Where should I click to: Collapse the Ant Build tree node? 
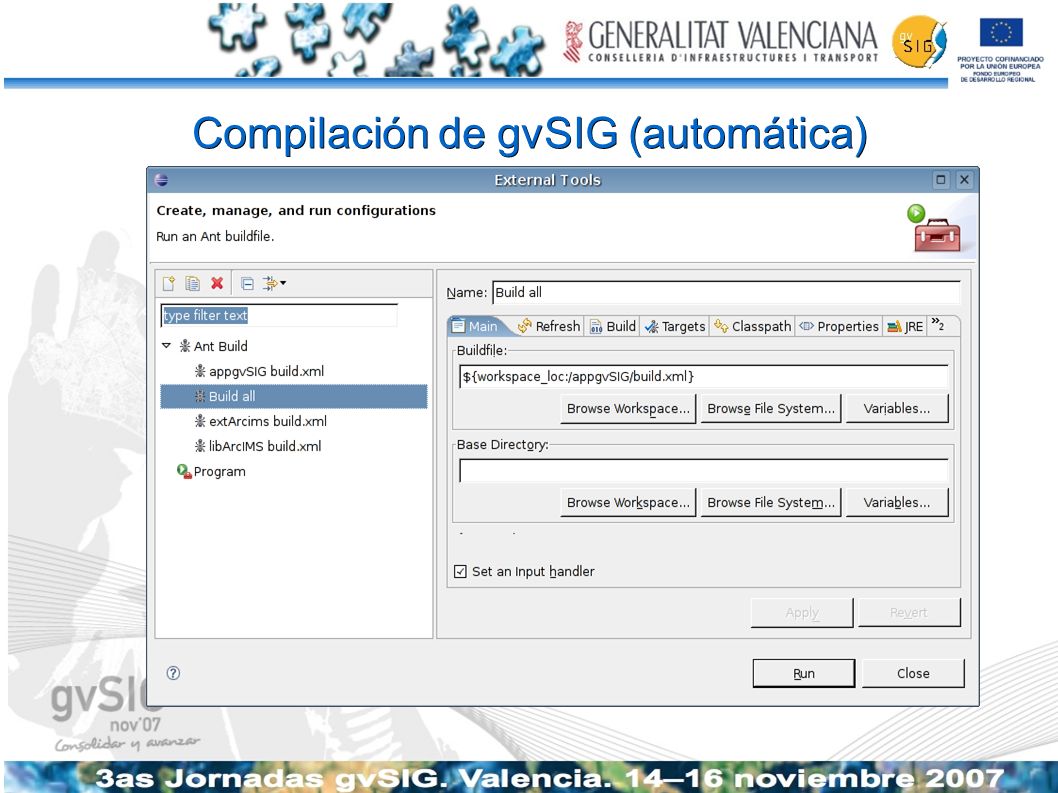click(x=166, y=346)
